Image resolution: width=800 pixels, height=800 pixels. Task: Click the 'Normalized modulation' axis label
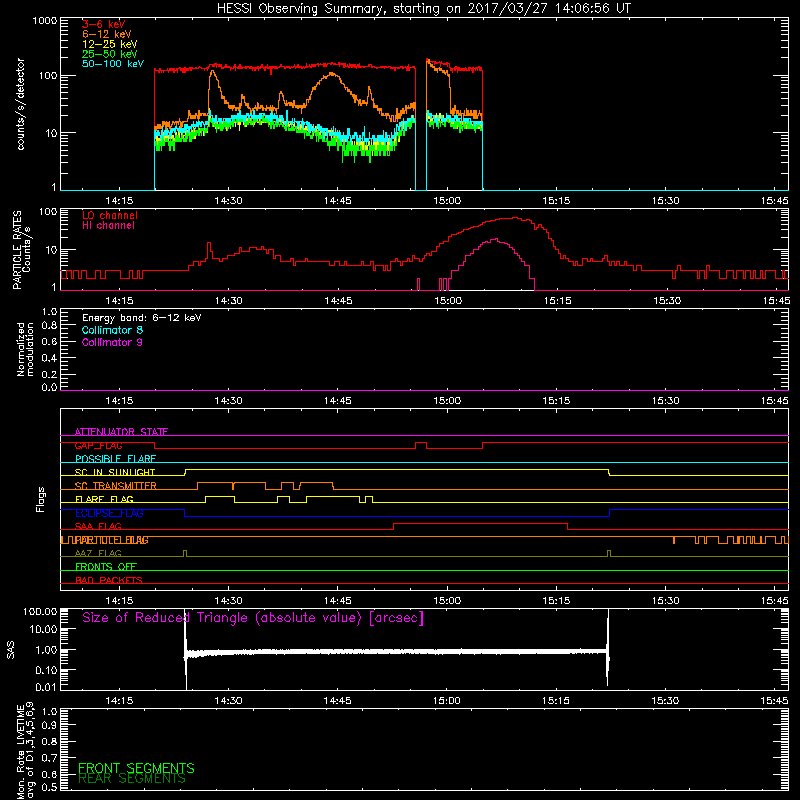(25, 349)
